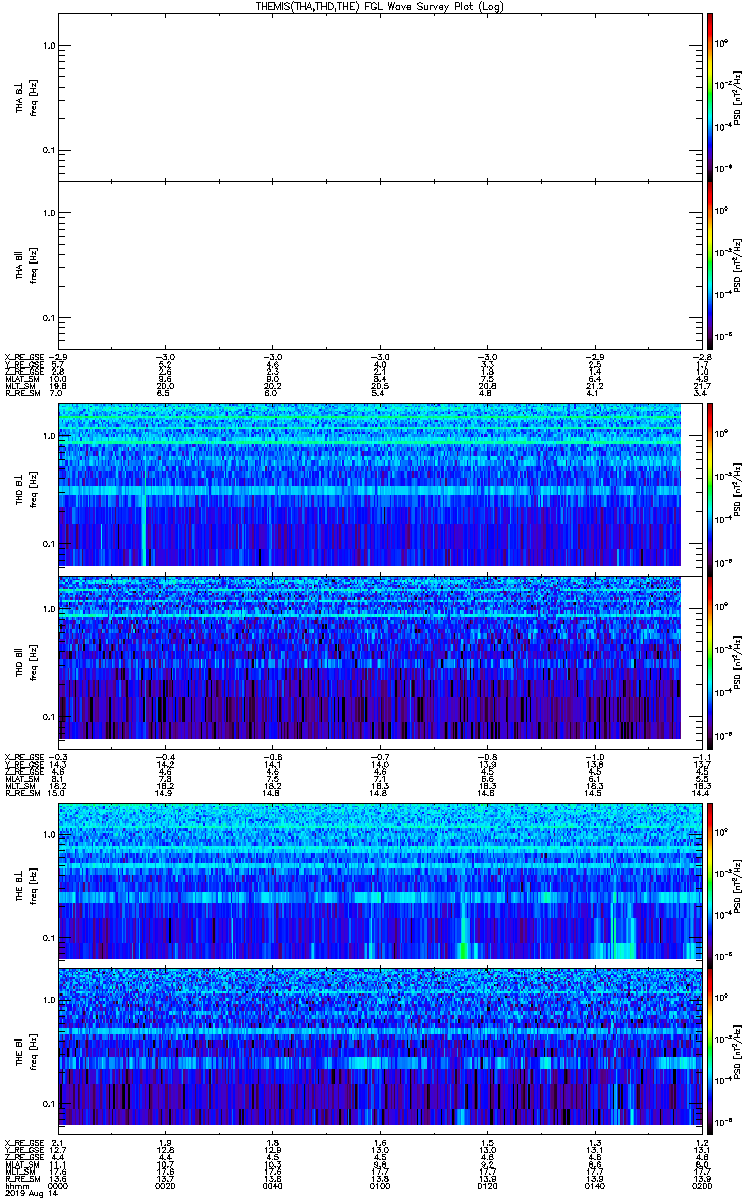Viewport: 750px width, 1200px height.
Task: Click the 0200 time tick label
Action: coord(700,1186)
